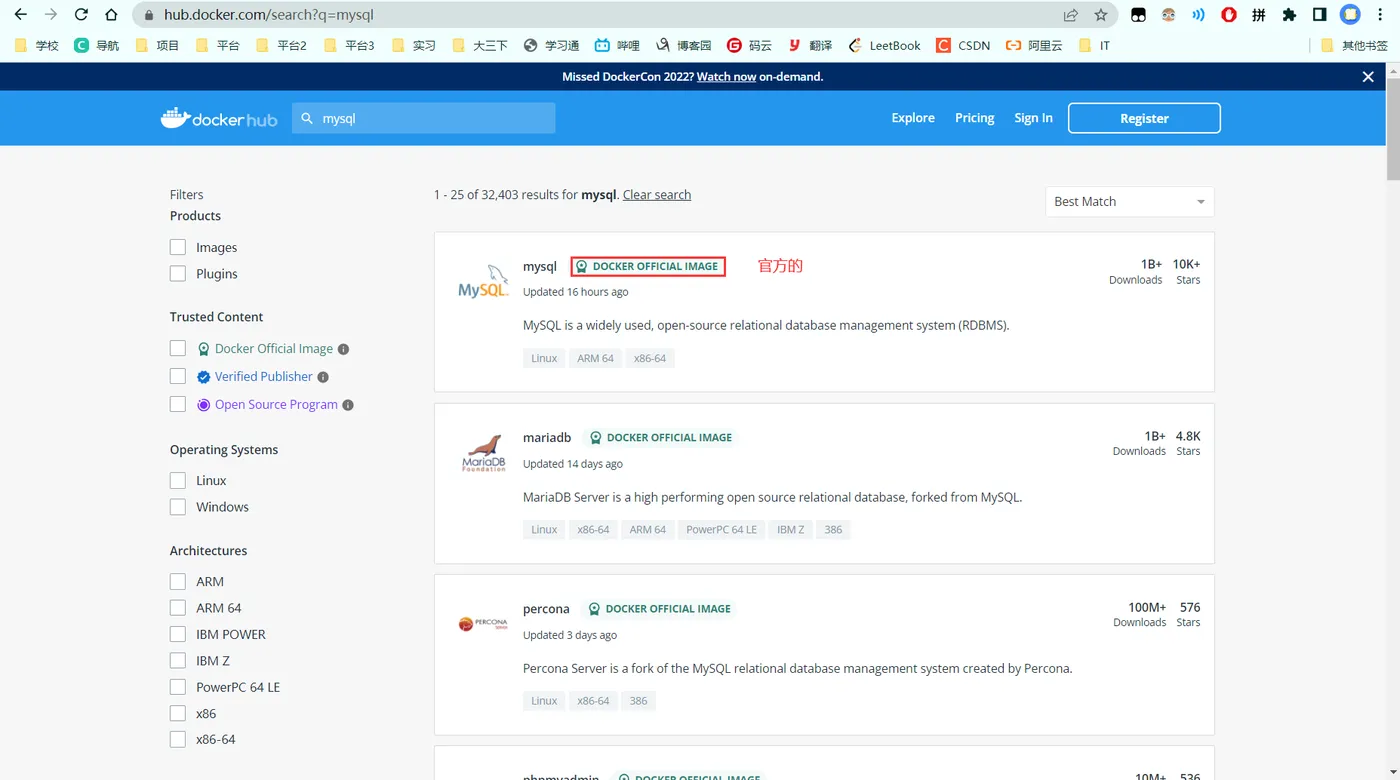This screenshot has width=1400, height=780.
Task: Open the cartoon face extension icon
Action: (x=1168, y=15)
